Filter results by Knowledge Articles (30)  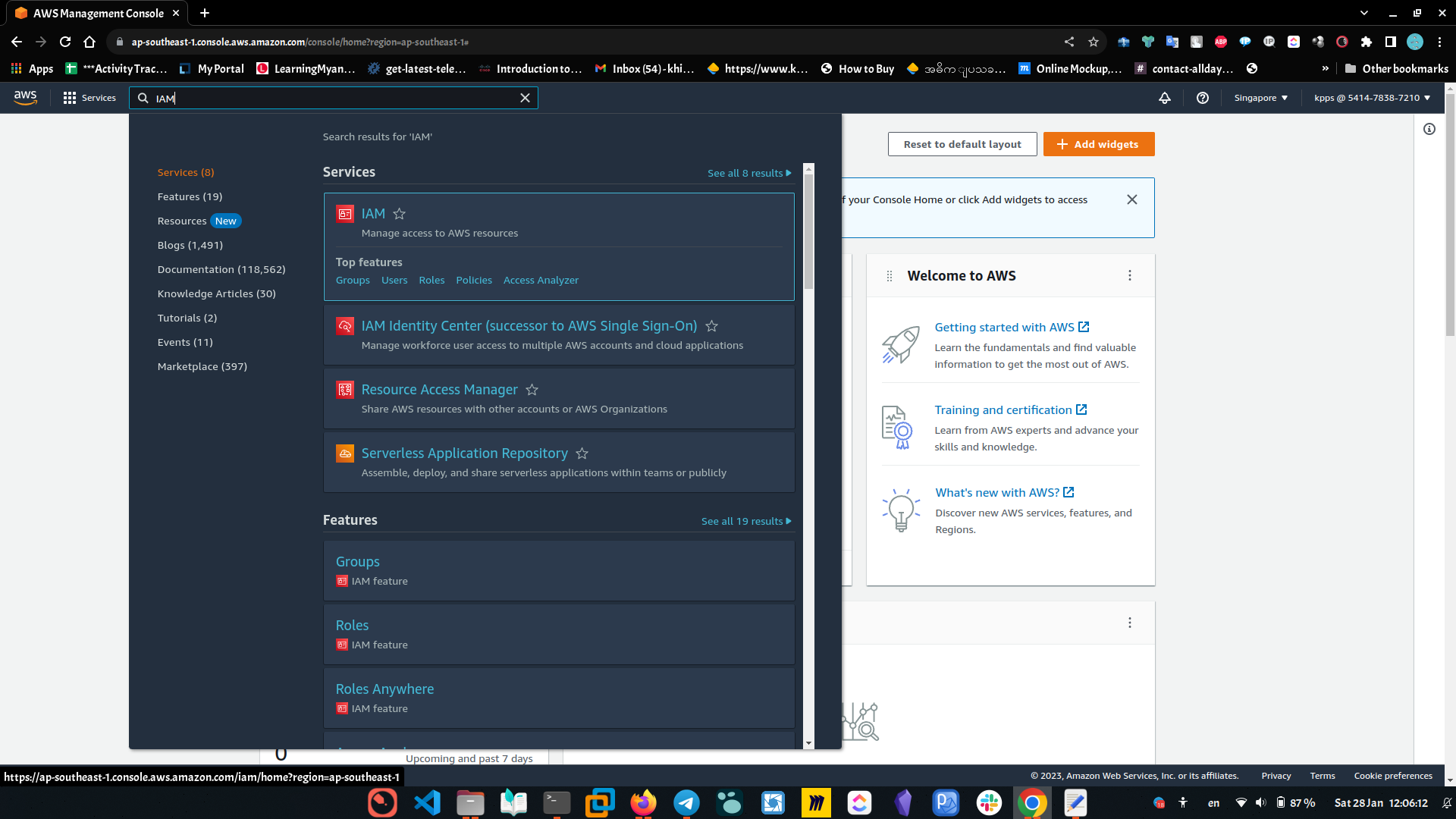click(216, 293)
